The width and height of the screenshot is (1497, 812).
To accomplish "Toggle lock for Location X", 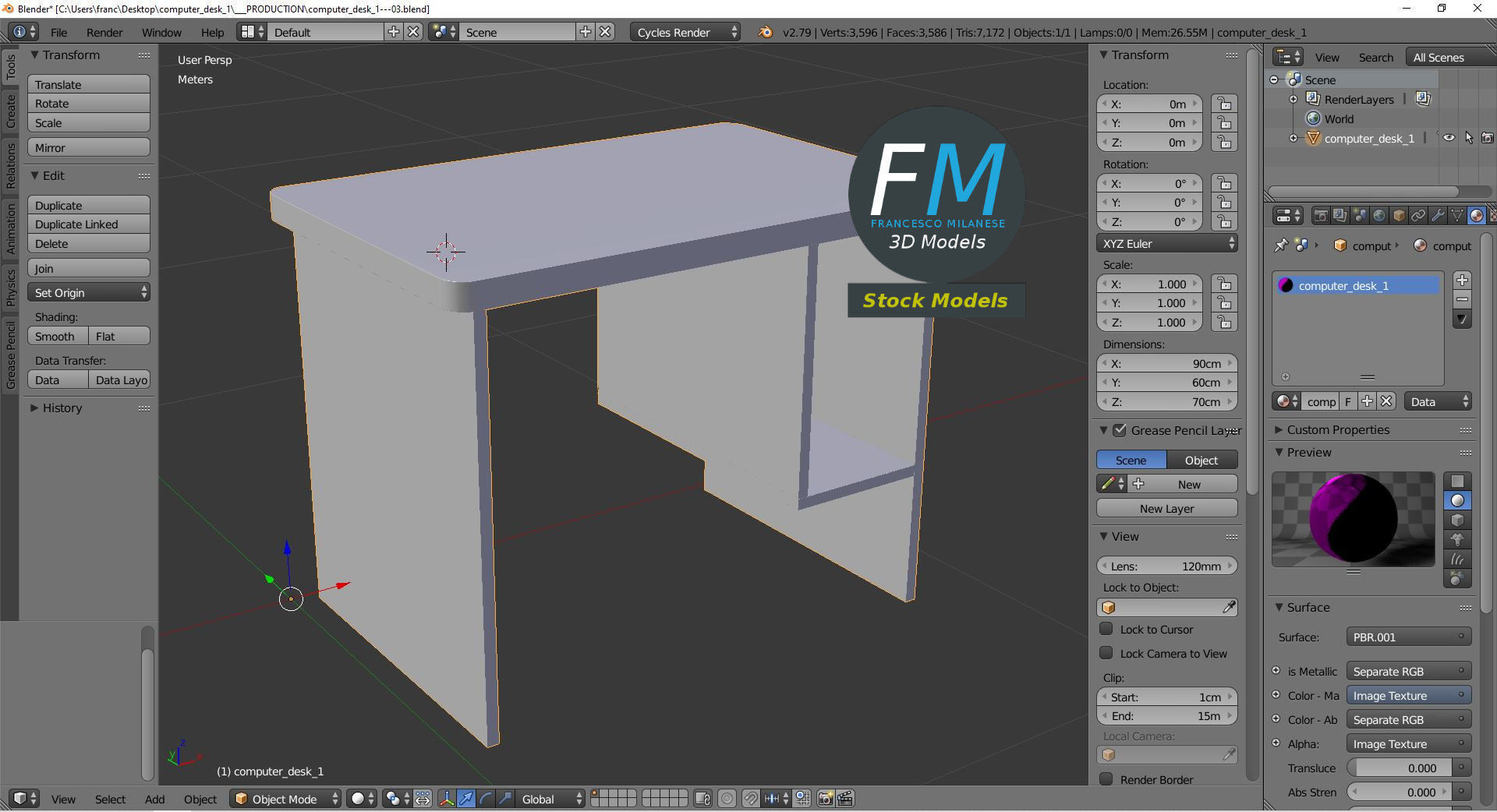I will [1225, 104].
